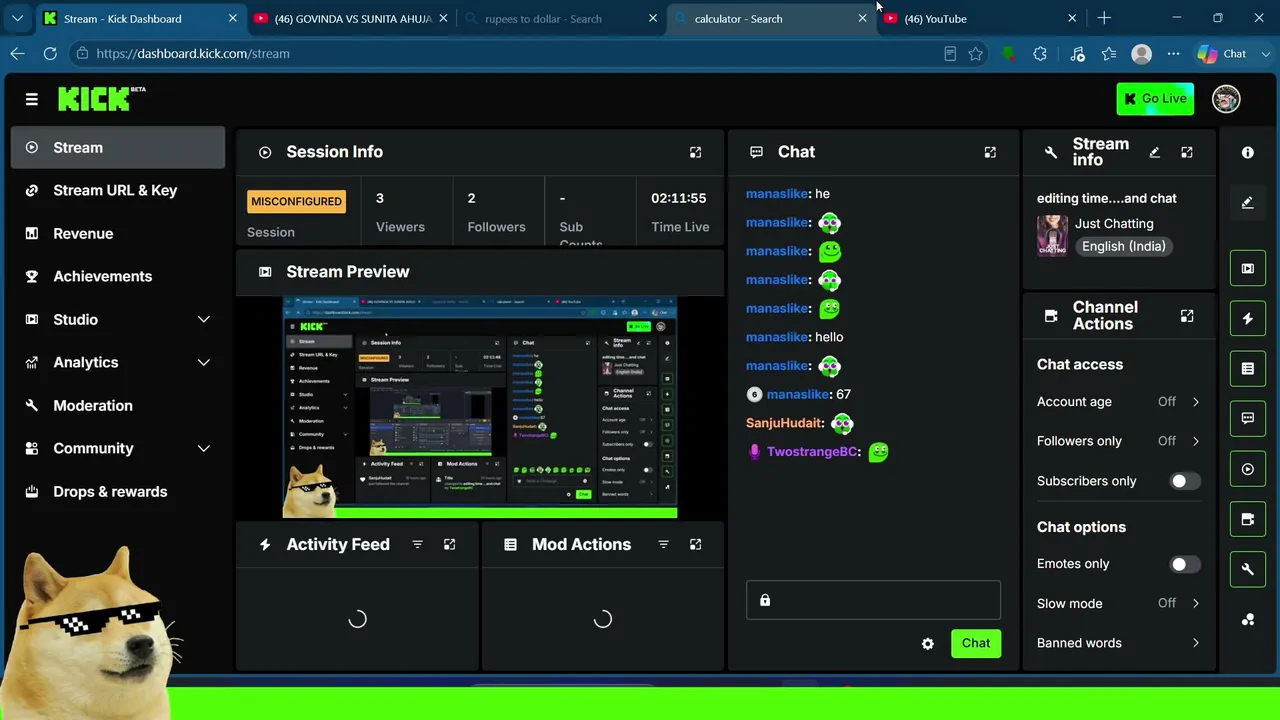Open the browser media control music icon
The height and width of the screenshot is (720, 1280).
pos(1077,54)
